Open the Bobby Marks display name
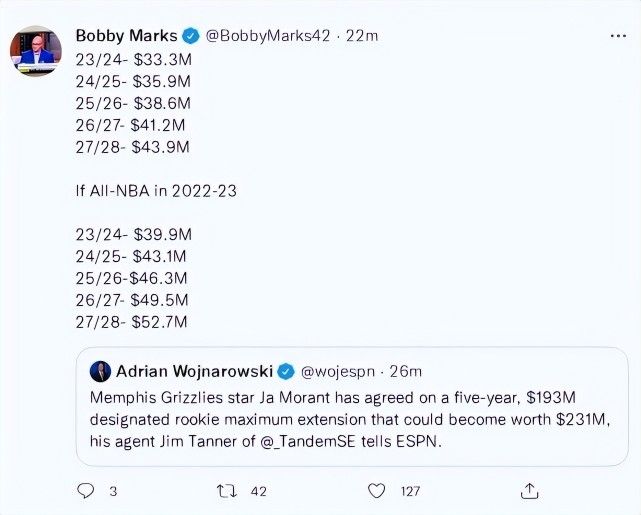This screenshot has width=641, height=515. [x=126, y=36]
